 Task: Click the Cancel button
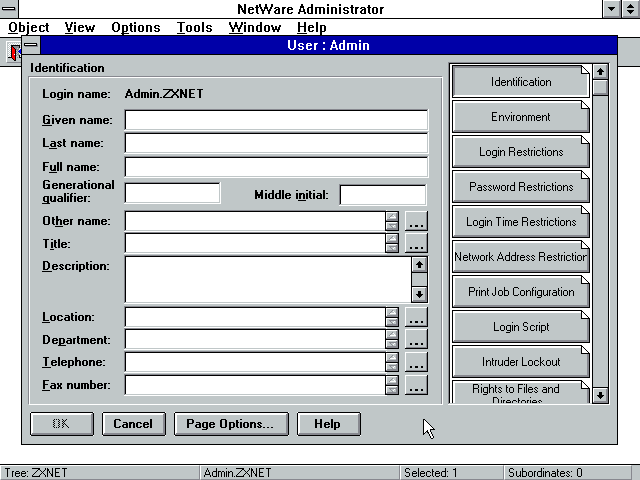(133, 424)
